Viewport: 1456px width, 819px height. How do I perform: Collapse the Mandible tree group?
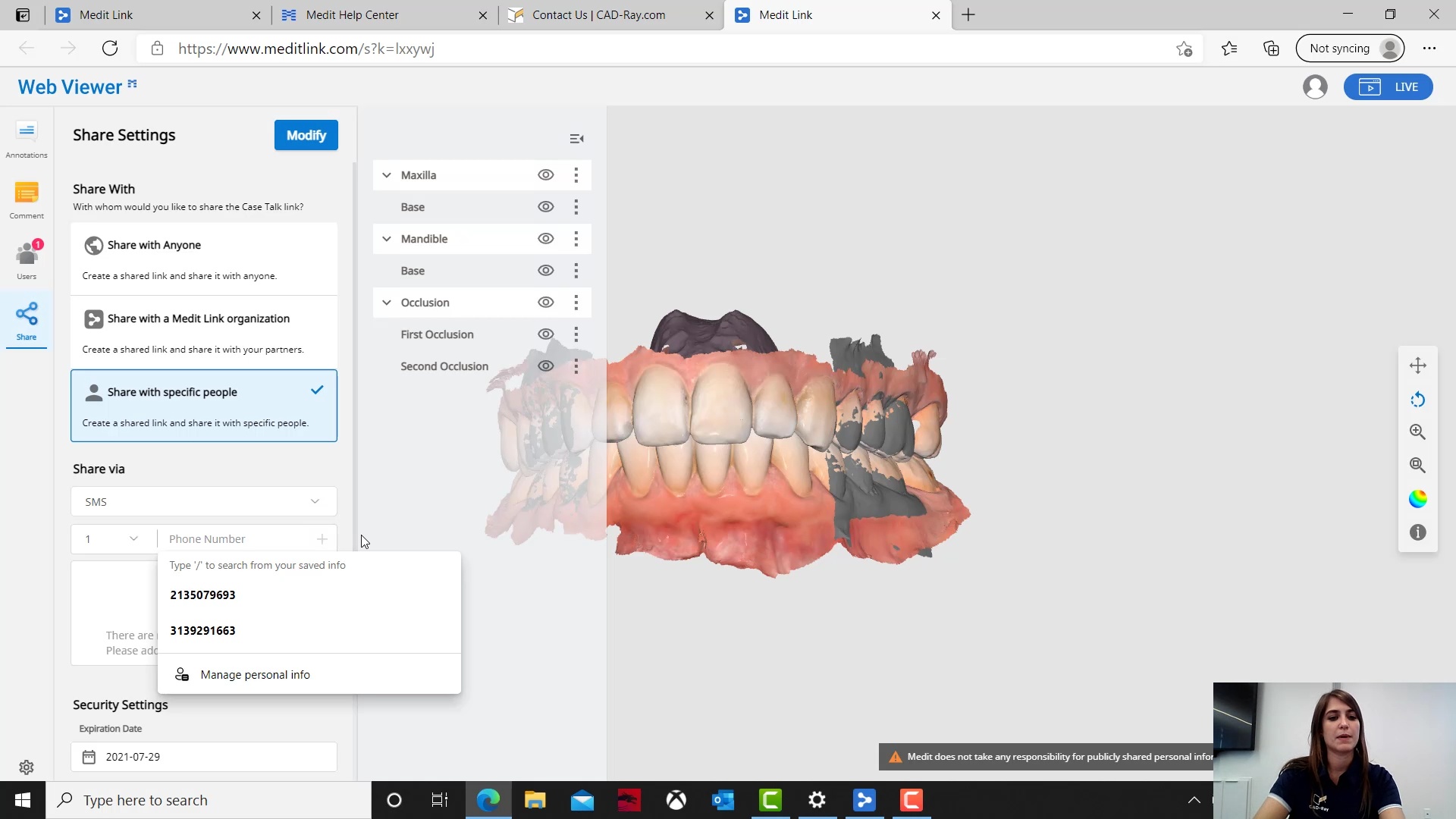tap(387, 239)
